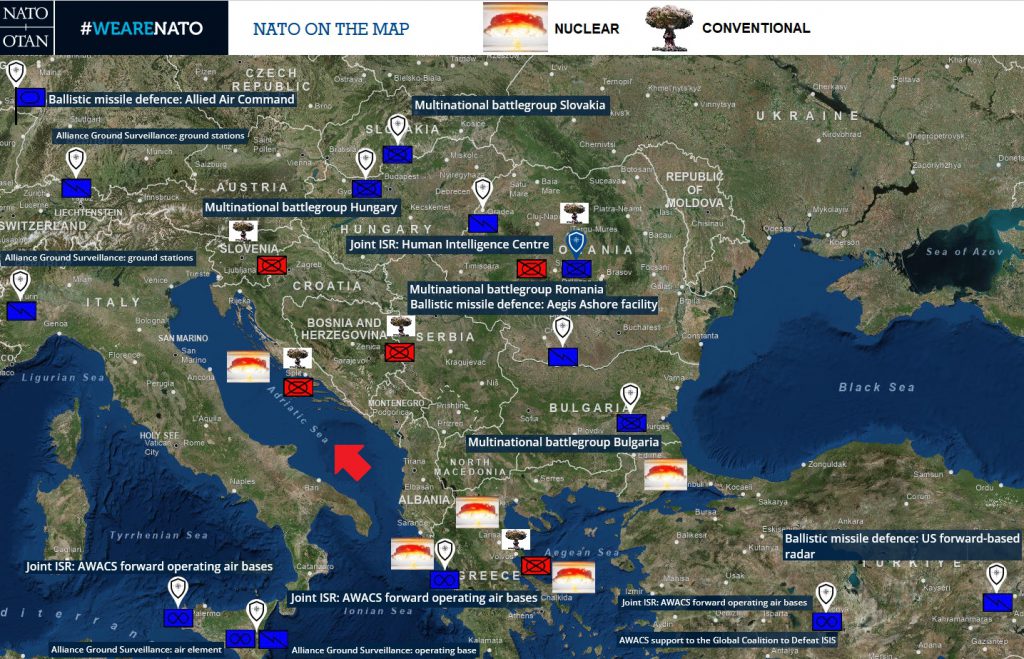The image size is (1024, 659).
Task: Click blue unit symbol under Romania's blue pin
Action: pyautogui.click(x=577, y=268)
